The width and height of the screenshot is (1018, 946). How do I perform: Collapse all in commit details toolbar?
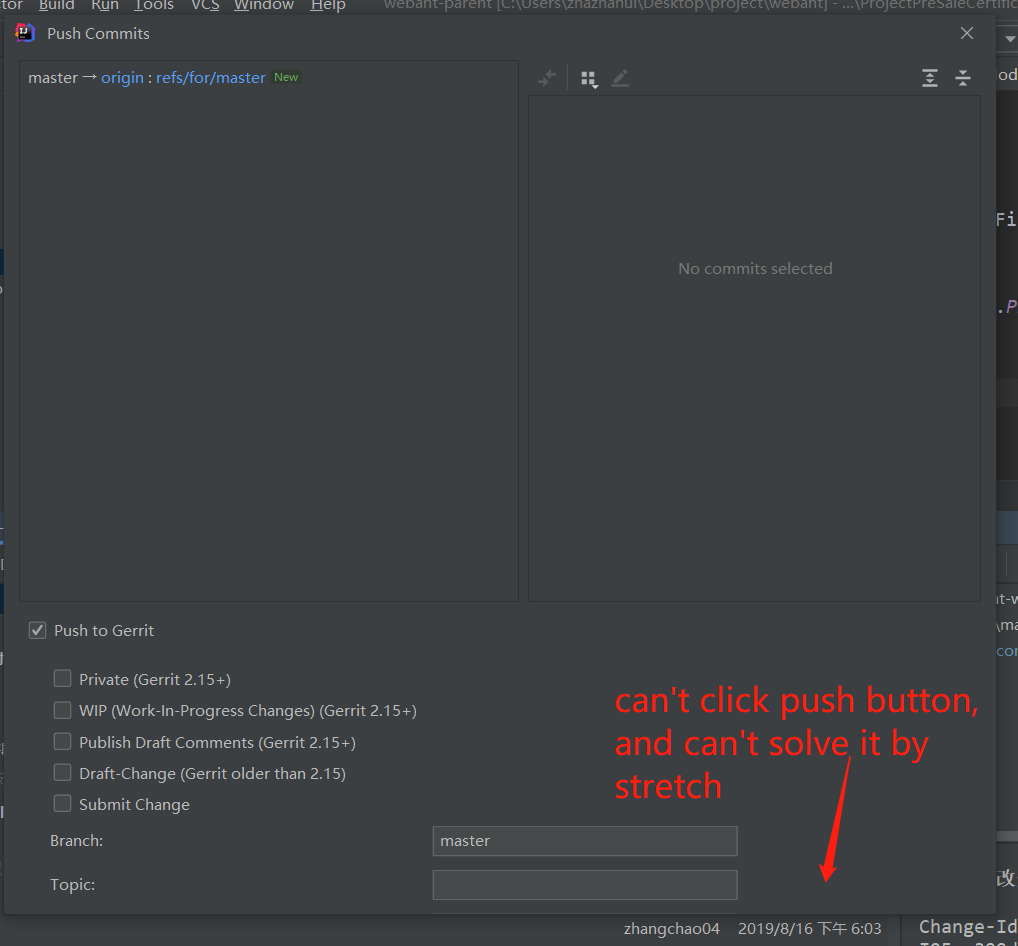coord(963,79)
